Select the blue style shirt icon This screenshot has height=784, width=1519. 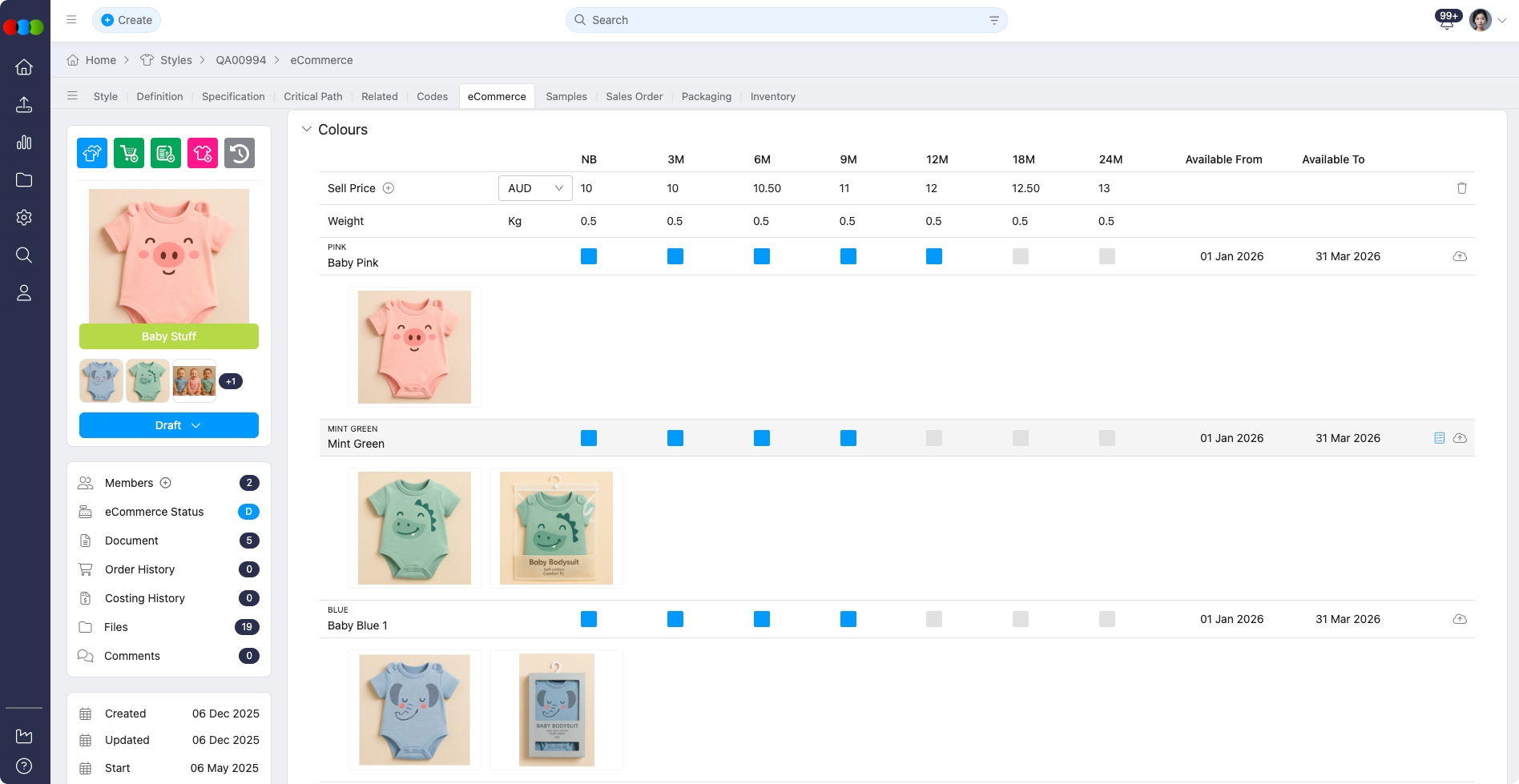[91, 152]
